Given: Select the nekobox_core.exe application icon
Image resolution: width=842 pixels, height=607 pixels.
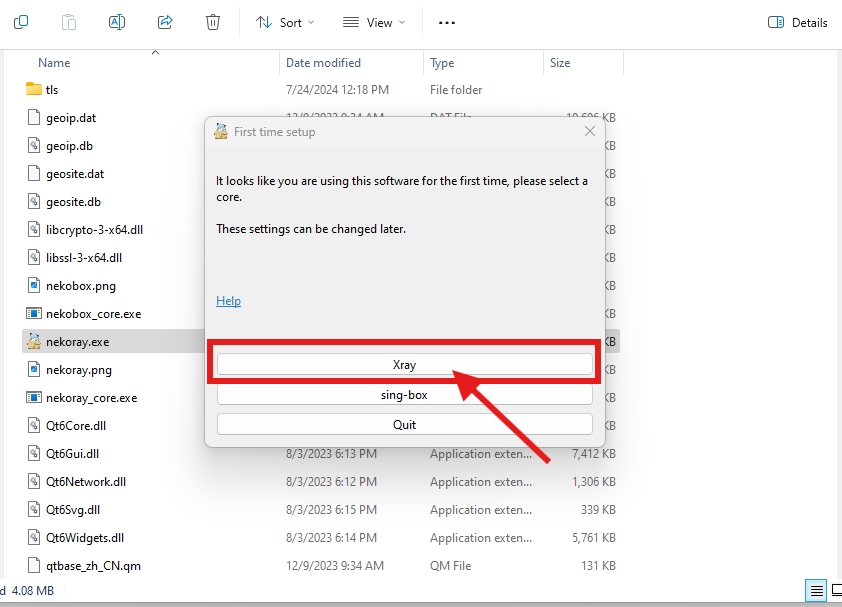Looking at the screenshot, I should (34, 313).
